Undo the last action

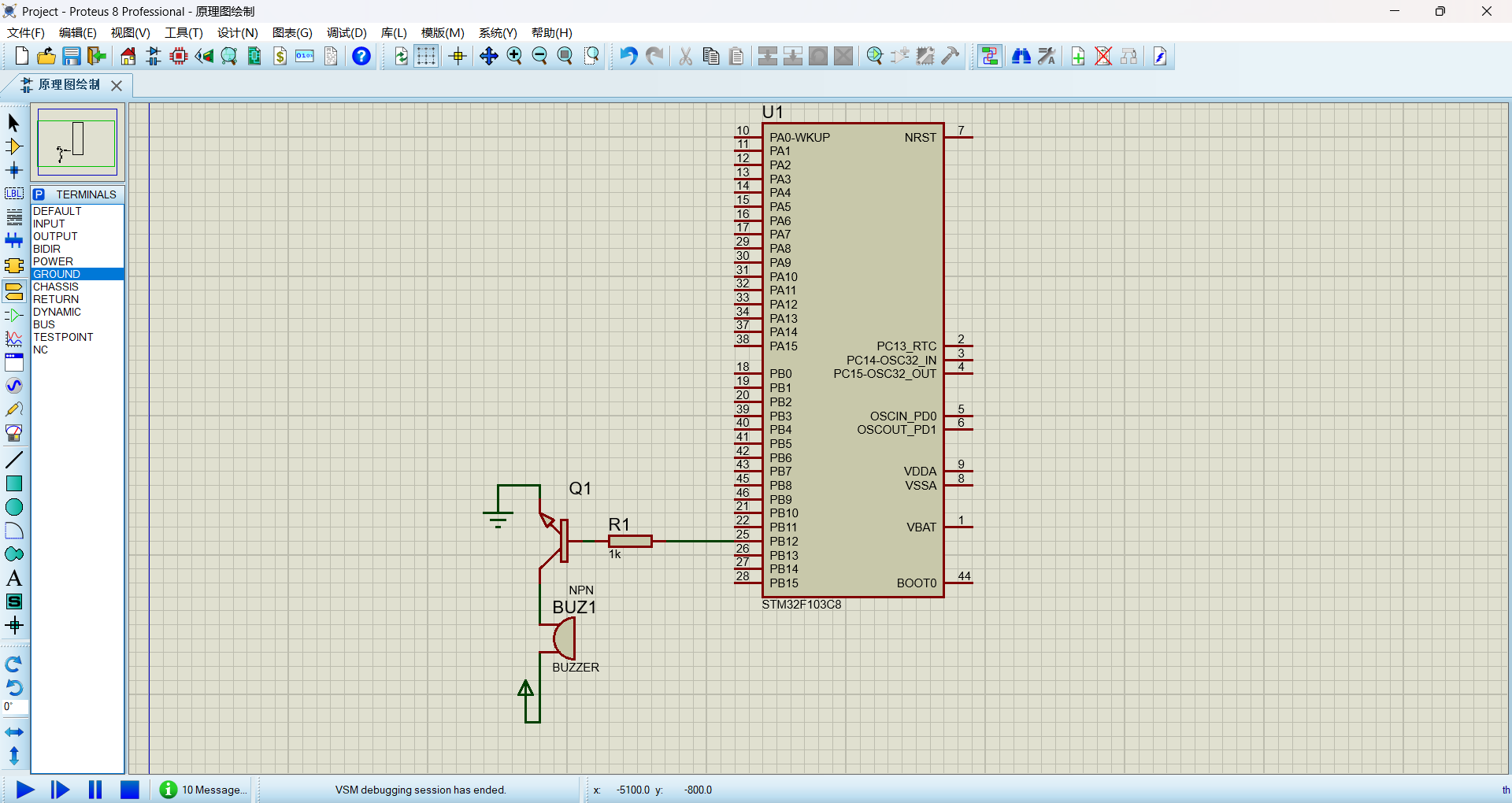[628, 56]
